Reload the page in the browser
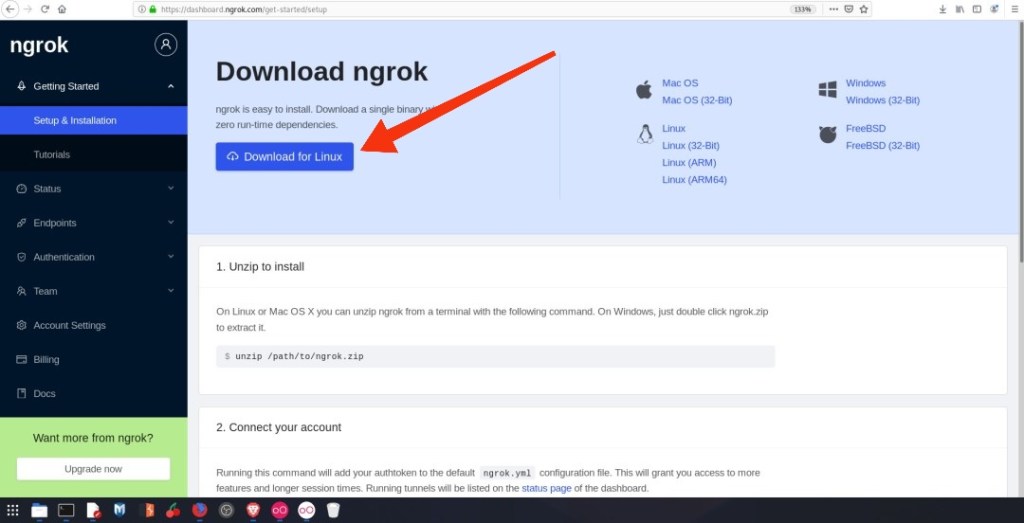1024x523 pixels. tap(45, 9)
